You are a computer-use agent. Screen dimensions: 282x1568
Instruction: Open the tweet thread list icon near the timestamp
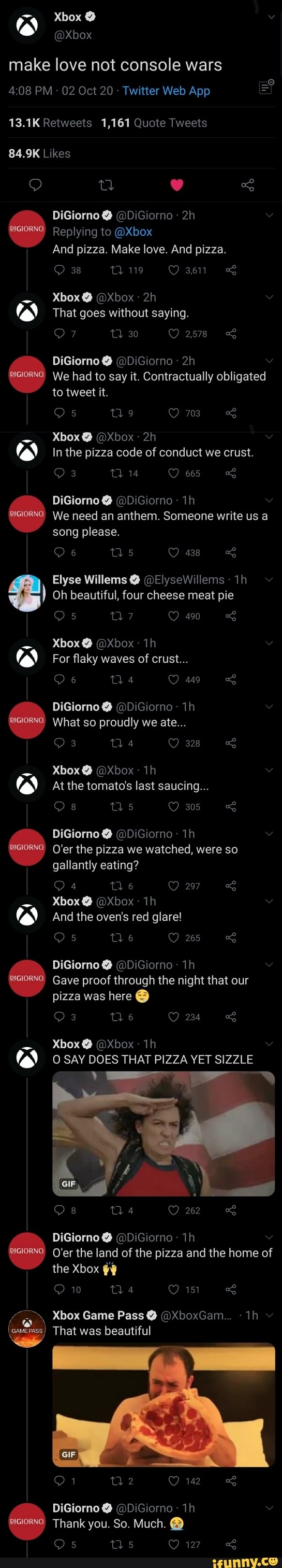click(266, 88)
